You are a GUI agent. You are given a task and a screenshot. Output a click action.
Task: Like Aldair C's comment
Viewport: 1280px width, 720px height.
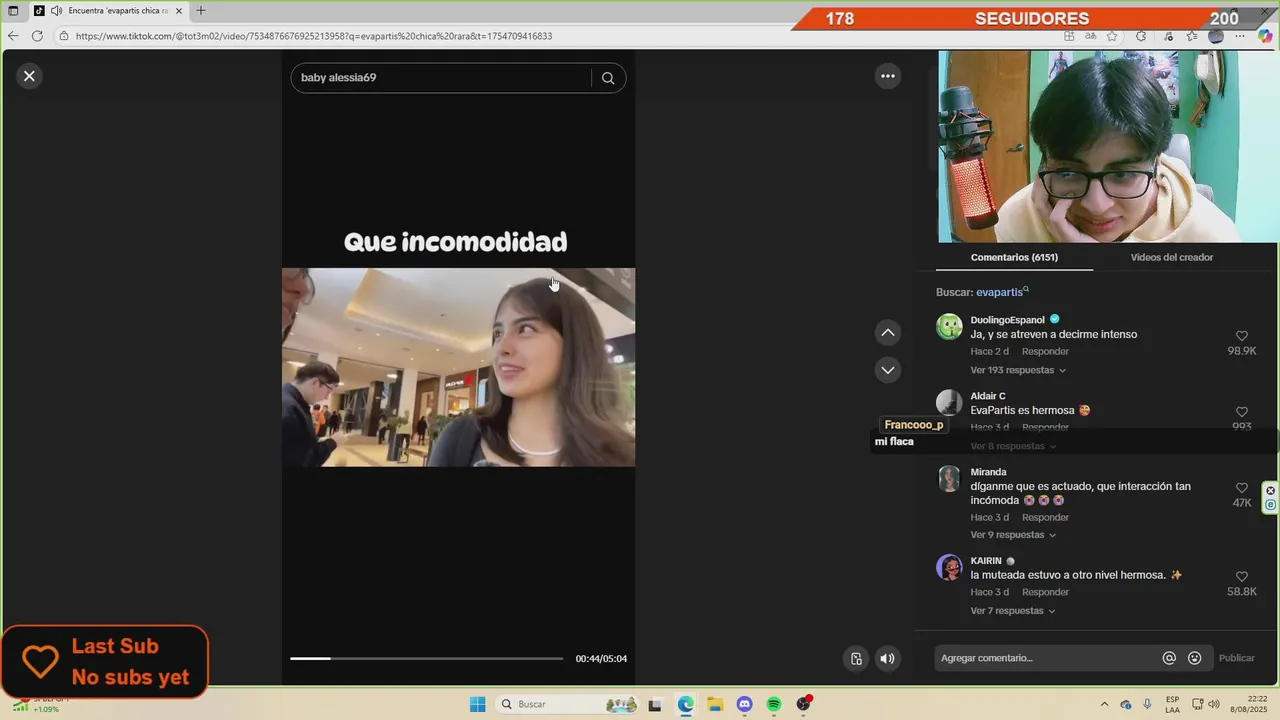(x=1242, y=412)
